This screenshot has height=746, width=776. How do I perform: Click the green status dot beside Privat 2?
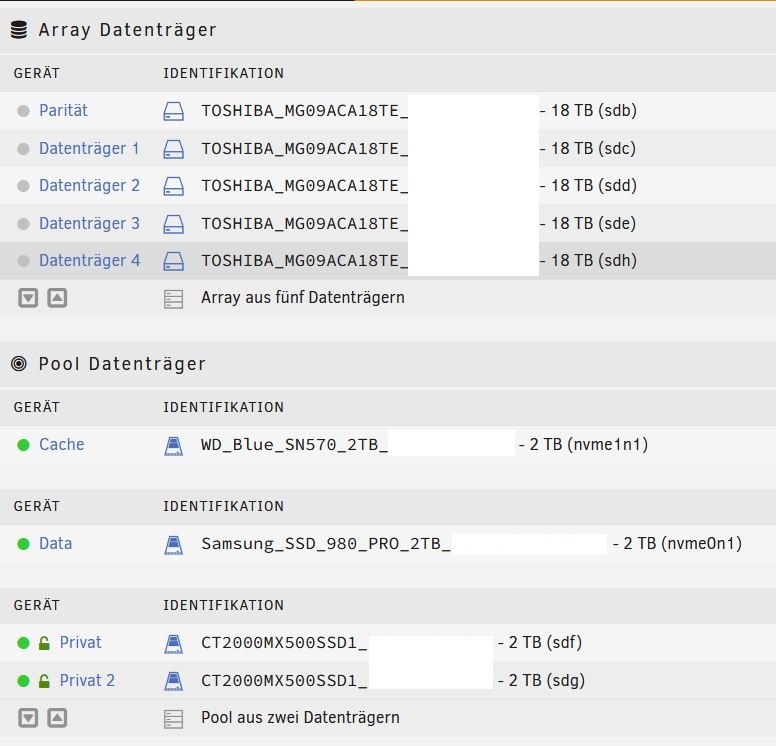[23, 681]
